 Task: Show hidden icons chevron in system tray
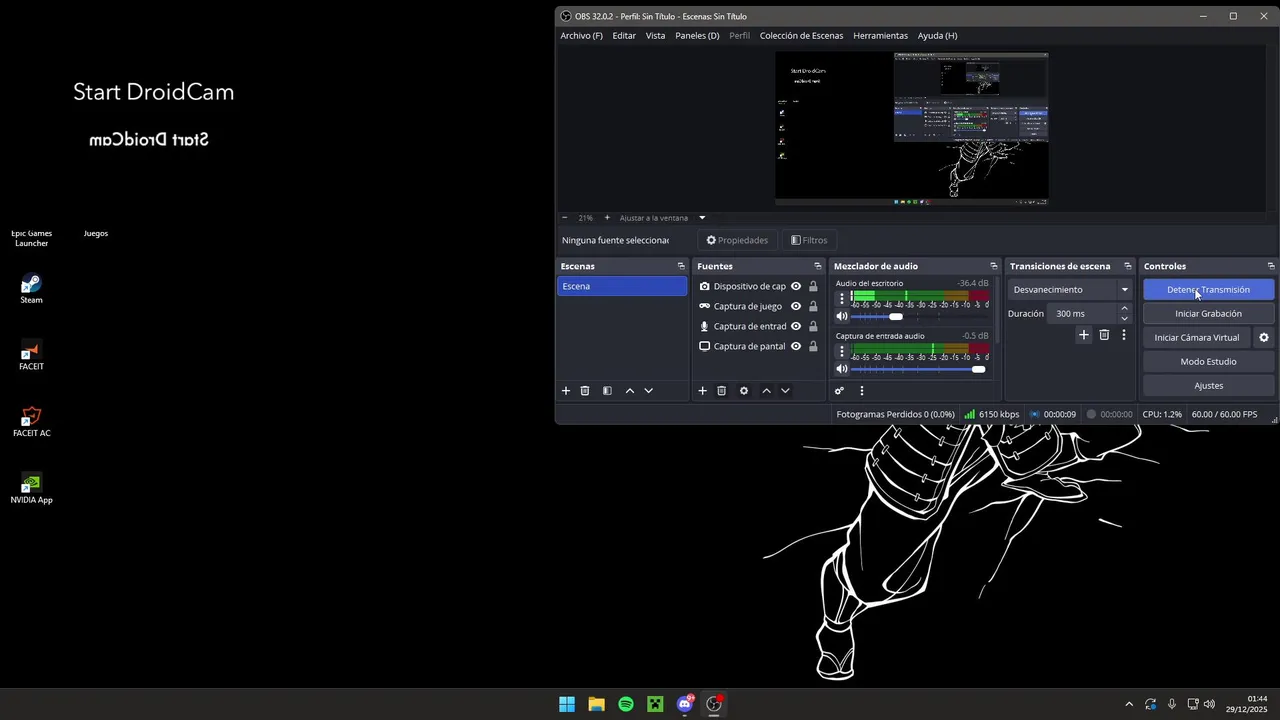tap(1129, 704)
